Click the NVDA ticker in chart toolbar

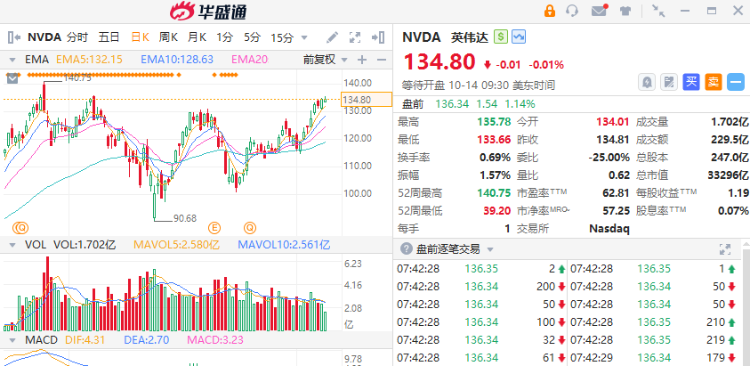click(x=44, y=37)
